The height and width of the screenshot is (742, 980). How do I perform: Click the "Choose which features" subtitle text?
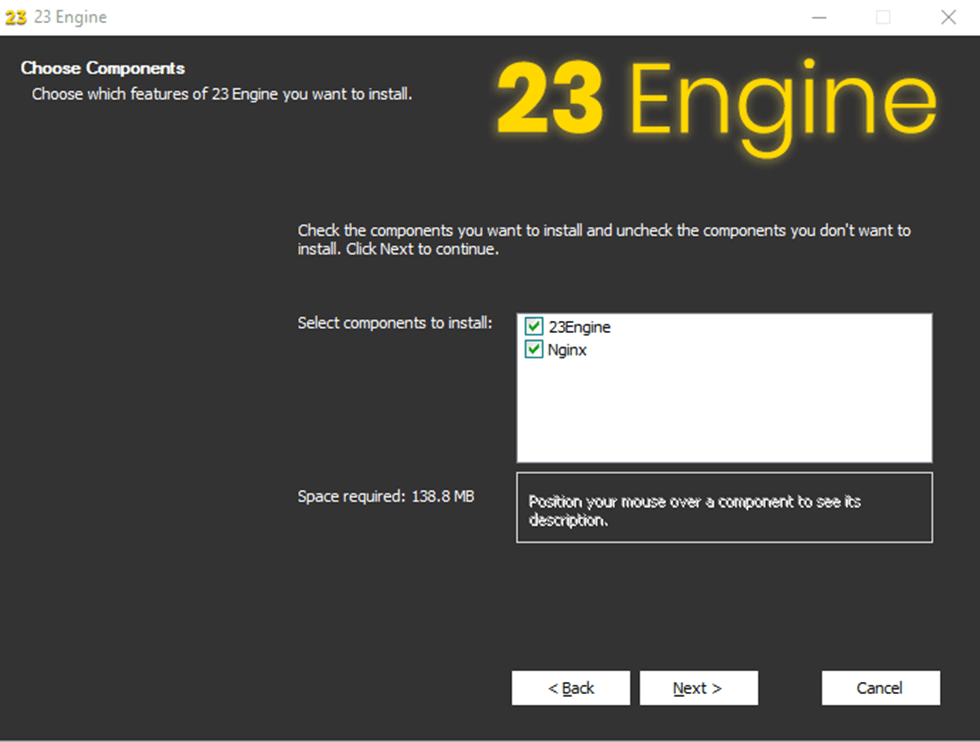pos(222,94)
